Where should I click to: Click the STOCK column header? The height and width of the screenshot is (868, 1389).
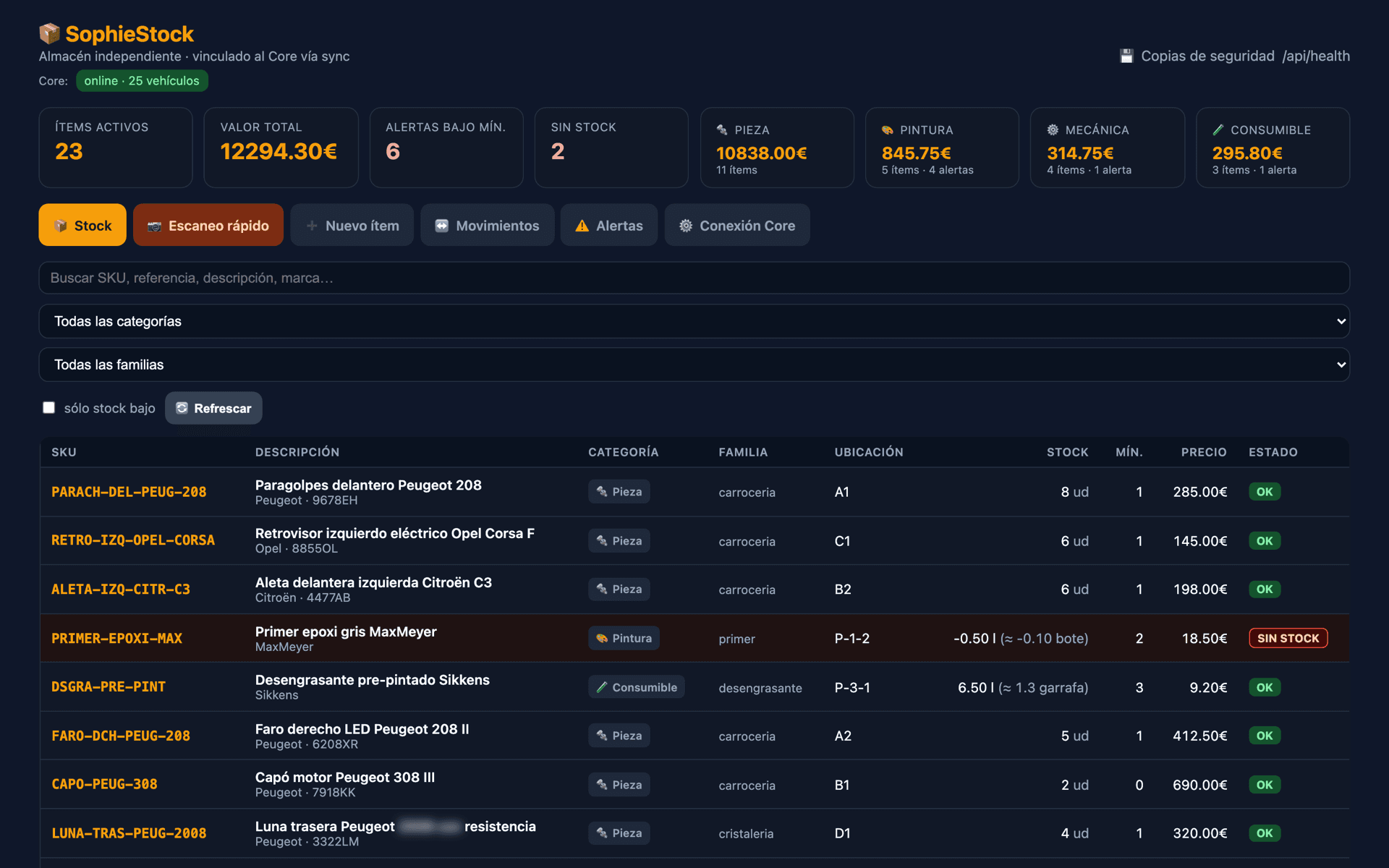1067,452
